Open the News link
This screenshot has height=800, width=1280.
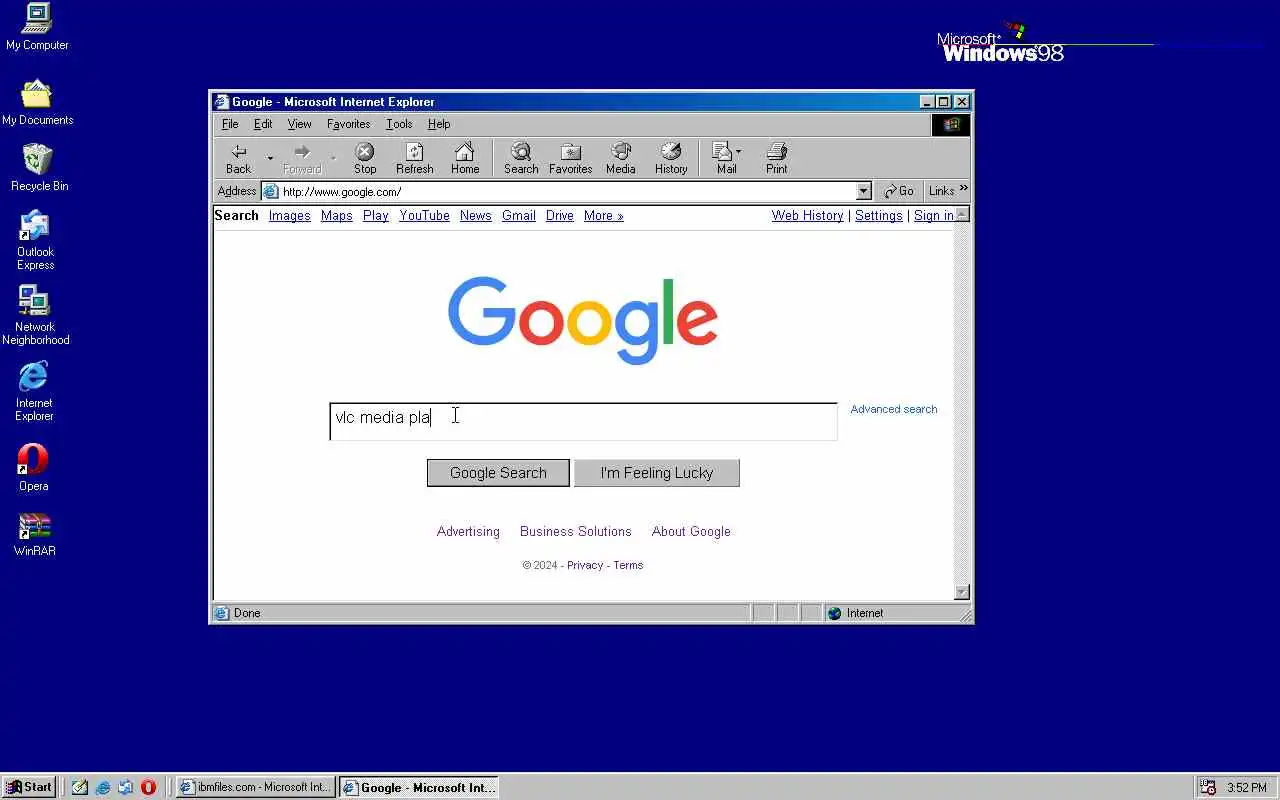pos(475,215)
